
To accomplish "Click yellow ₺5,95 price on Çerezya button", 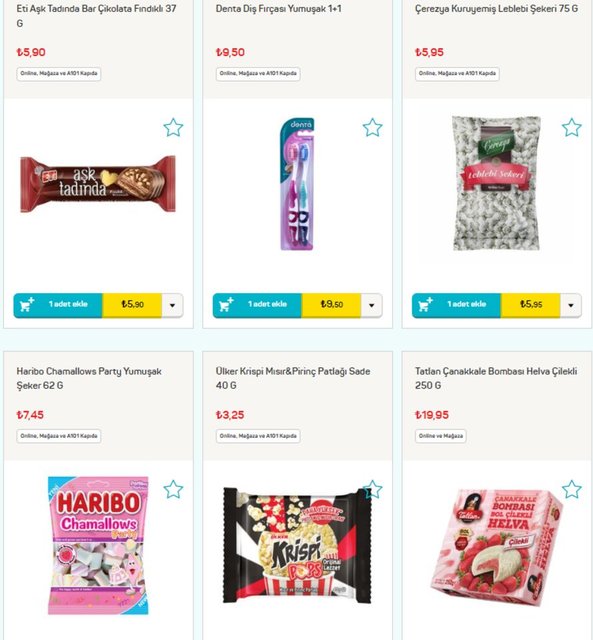I will (531, 305).
